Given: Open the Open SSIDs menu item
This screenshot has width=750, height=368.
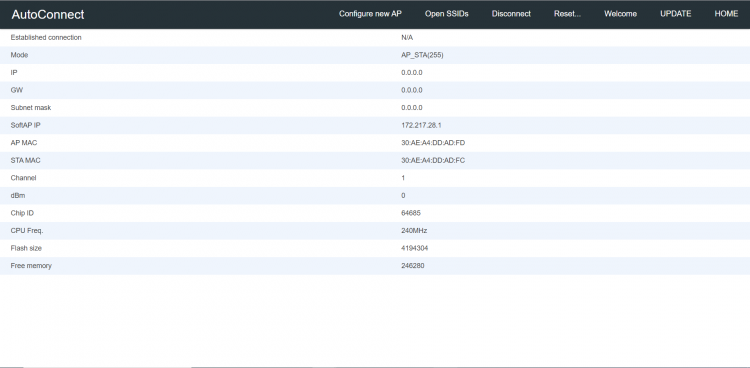Looking at the screenshot, I should click(446, 14).
